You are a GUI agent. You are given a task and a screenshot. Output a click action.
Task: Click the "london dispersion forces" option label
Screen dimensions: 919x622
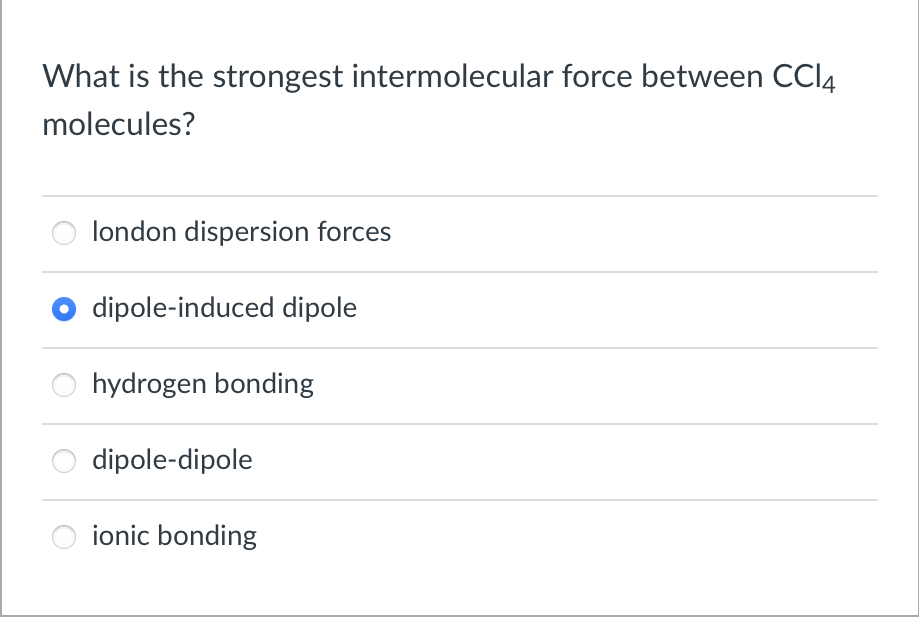click(241, 232)
